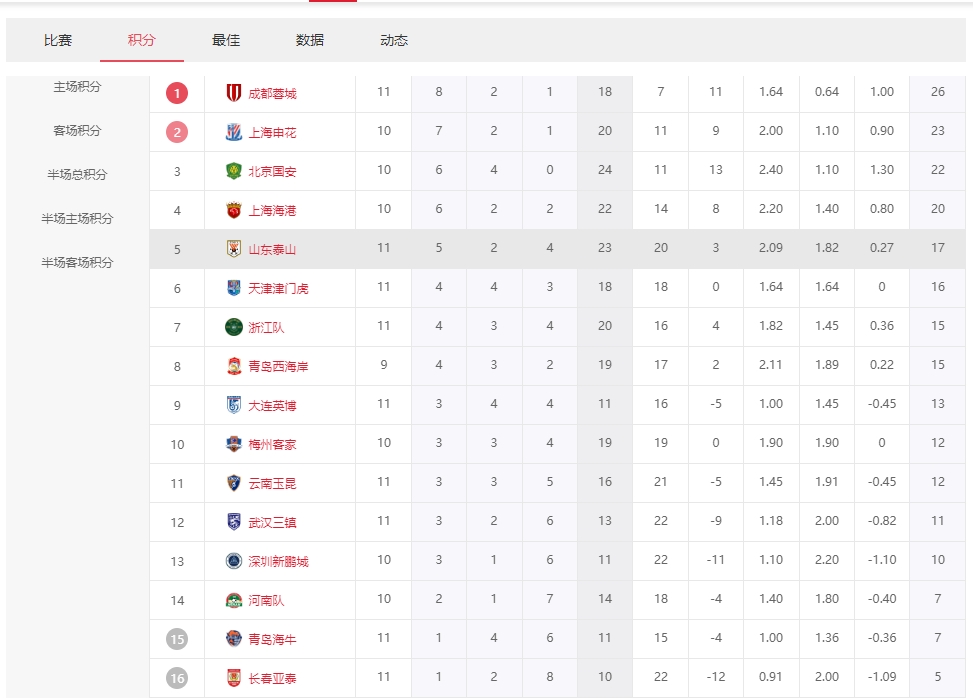
Task: Show 主场积分 (home standings) in the sidebar
Action: click(78, 87)
